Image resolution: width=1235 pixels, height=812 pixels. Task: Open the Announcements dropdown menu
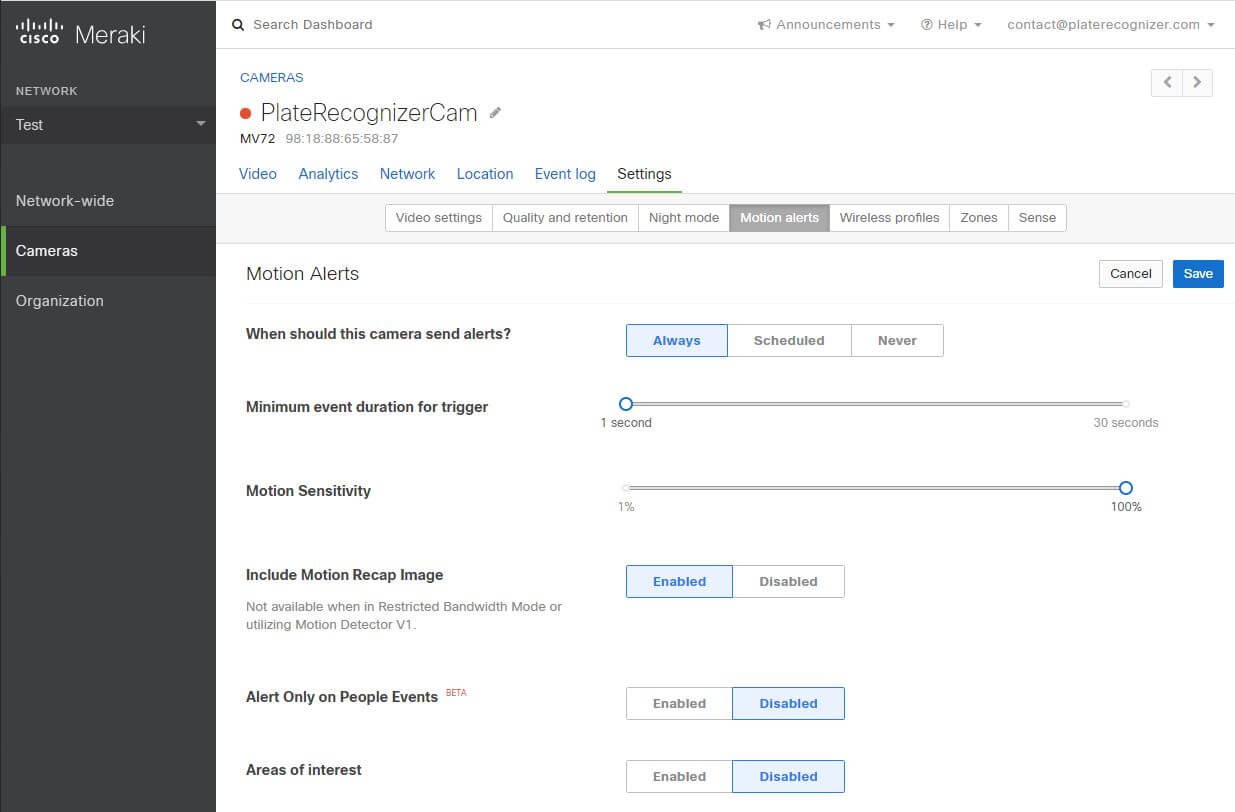[826, 25]
